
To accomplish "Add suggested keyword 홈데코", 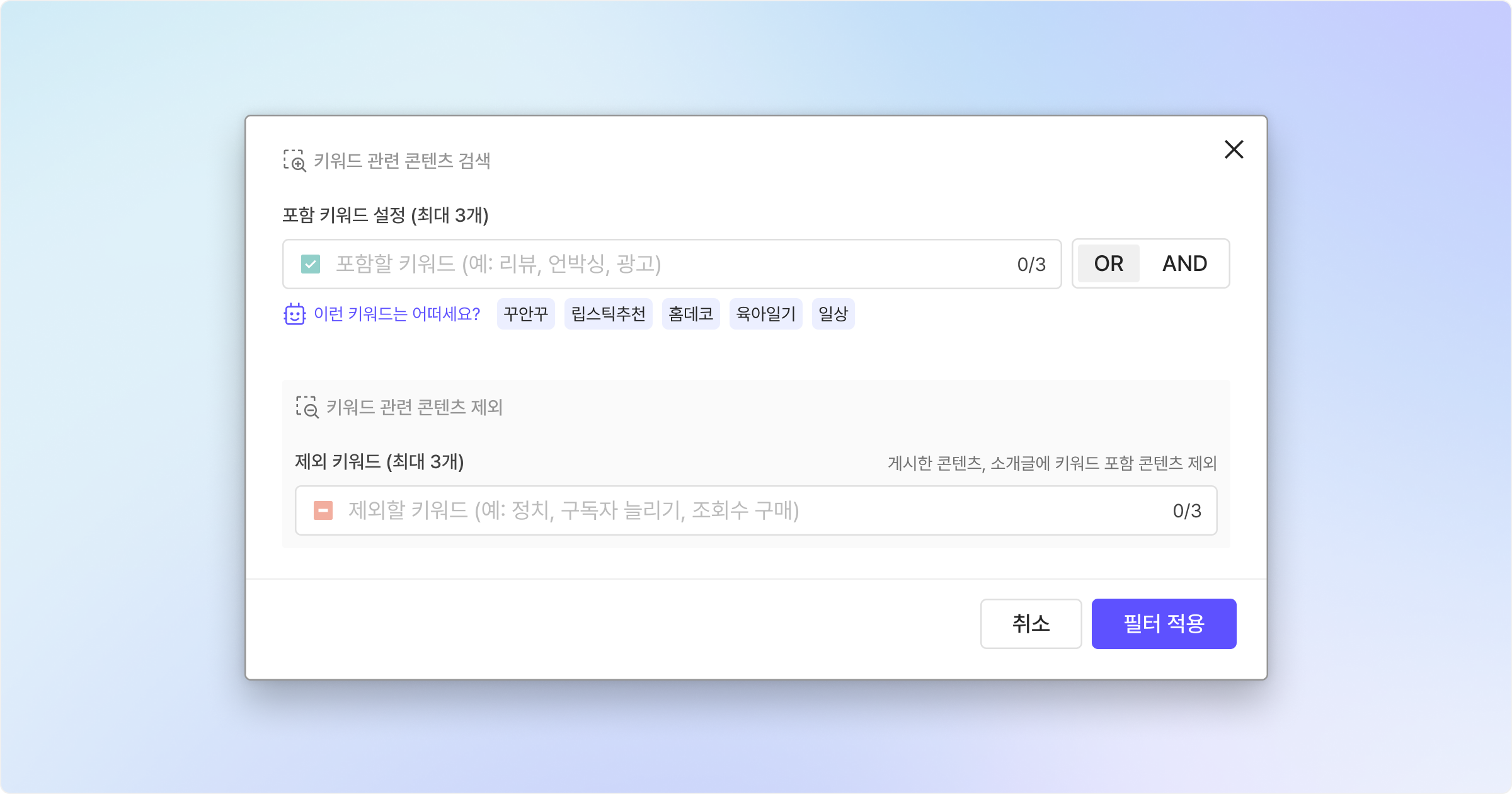I will [x=691, y=314].
